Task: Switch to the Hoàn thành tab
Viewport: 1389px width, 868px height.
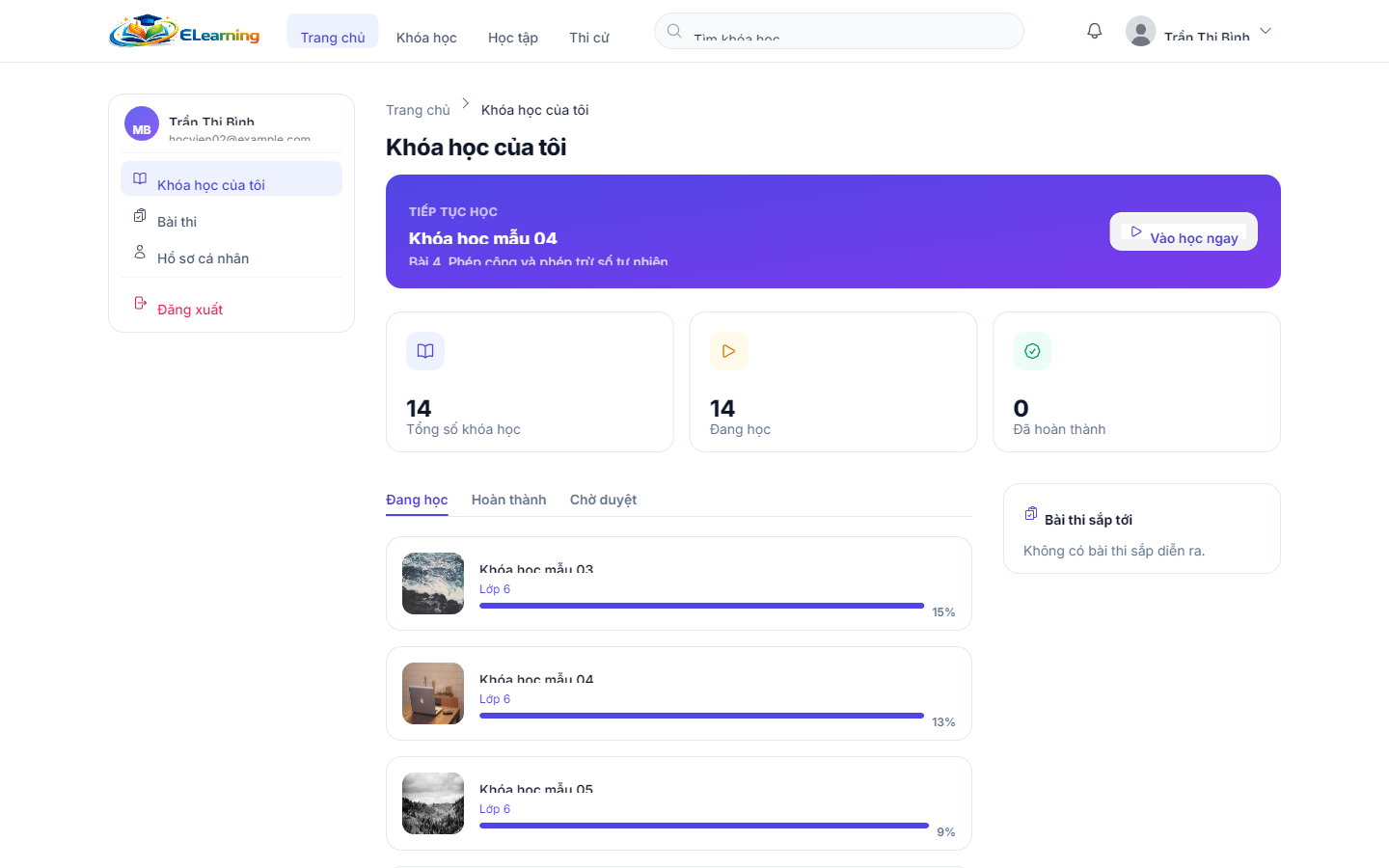Action: click(508, 500)
